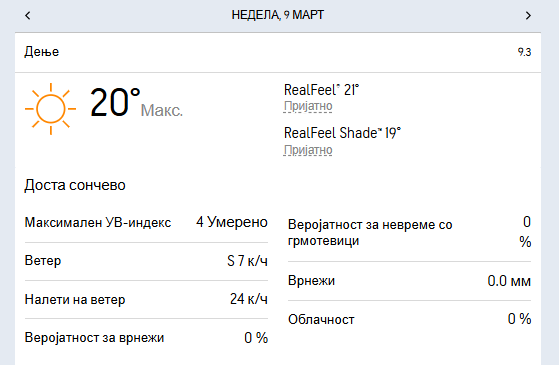Image resolution: width=559 pixels, height=365 pixels.
Task: Click Веројатност за невреме со грмотевици row
Action: [409, 232]
